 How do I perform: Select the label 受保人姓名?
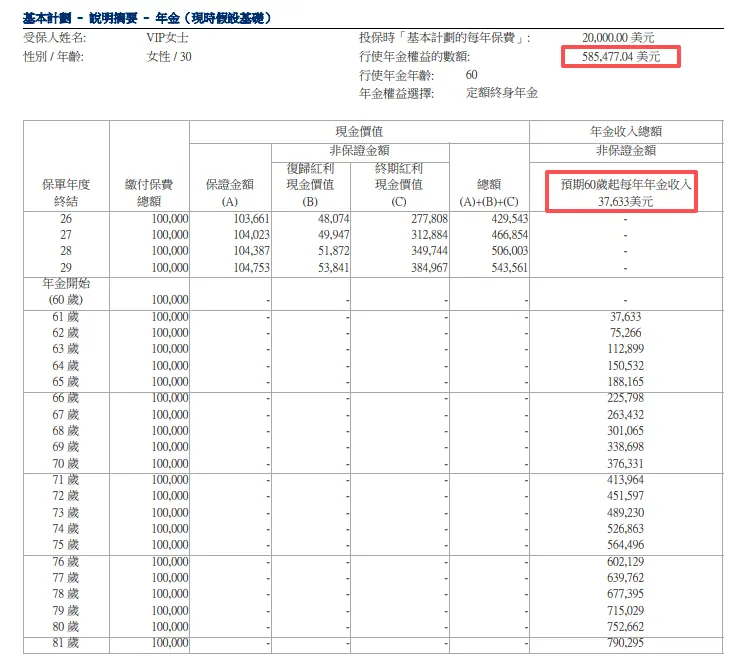54,38
